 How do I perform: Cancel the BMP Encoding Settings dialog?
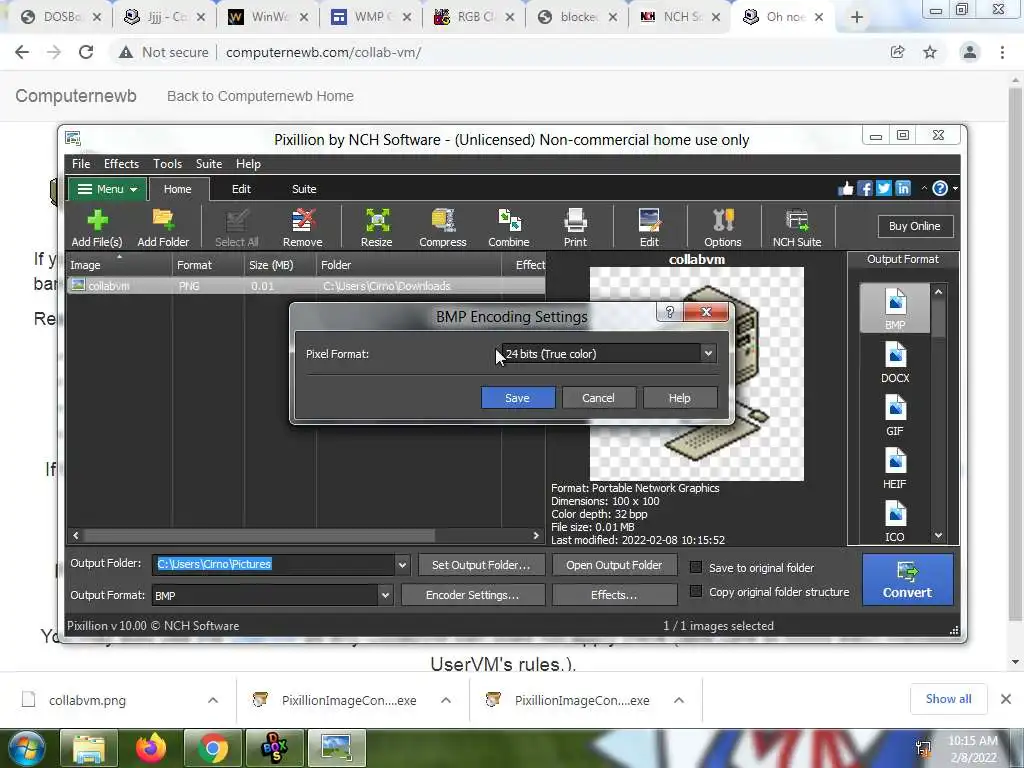(x=598, y=398)
